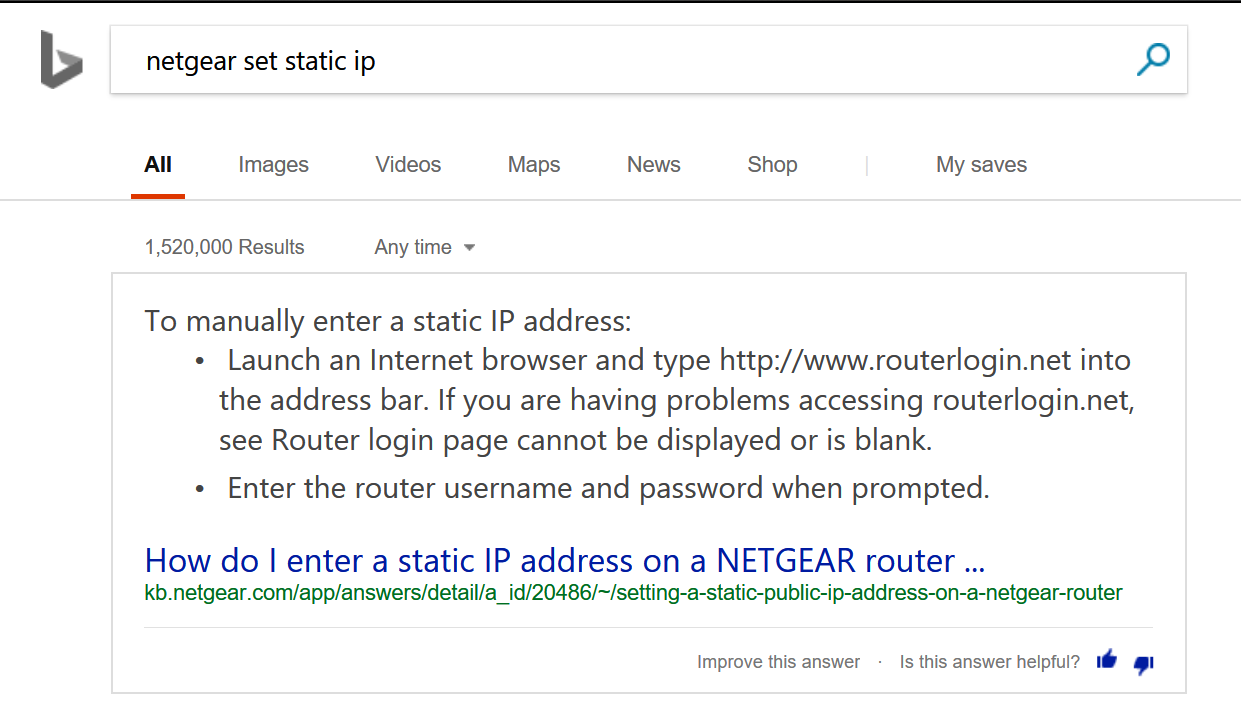Viewport: 1241px width, 719px height.
Task: Switch to the News tab
Action: 654,165
